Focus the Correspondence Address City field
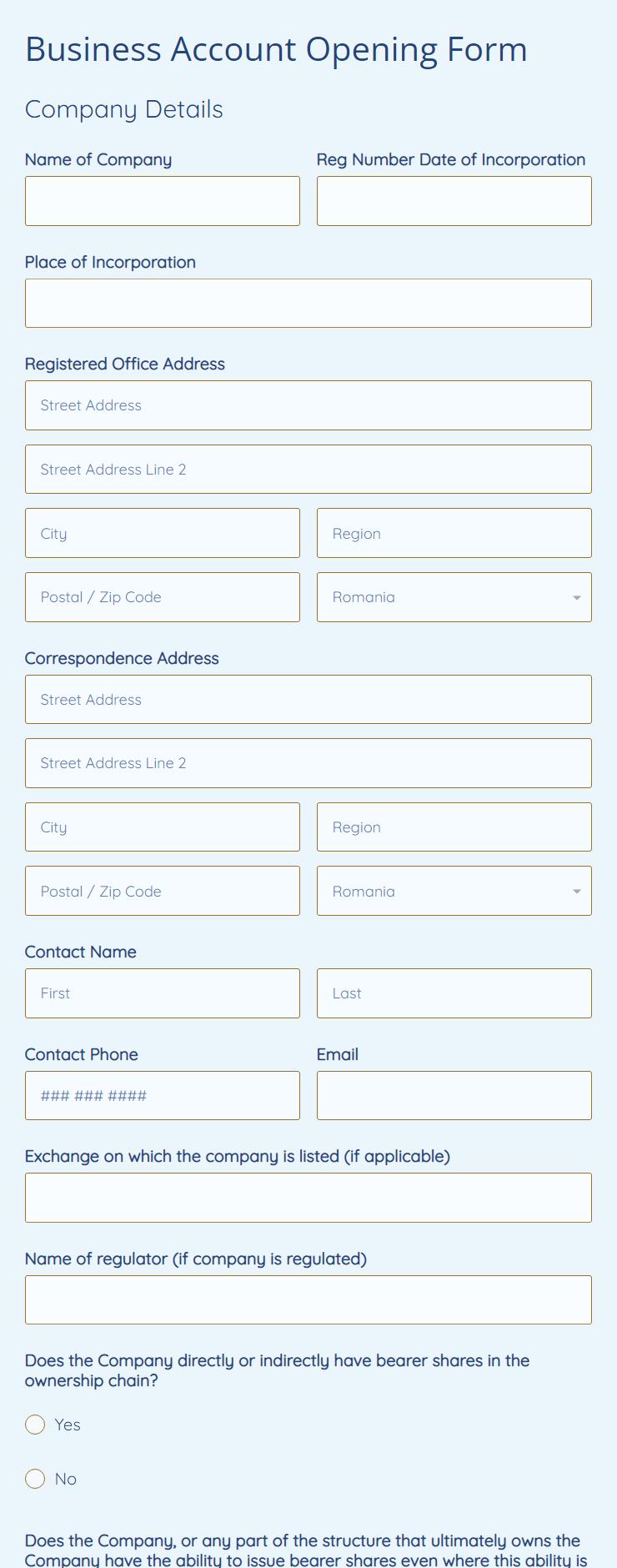The height and width of the screenshot is (1568, 617). tap(162, 827)
